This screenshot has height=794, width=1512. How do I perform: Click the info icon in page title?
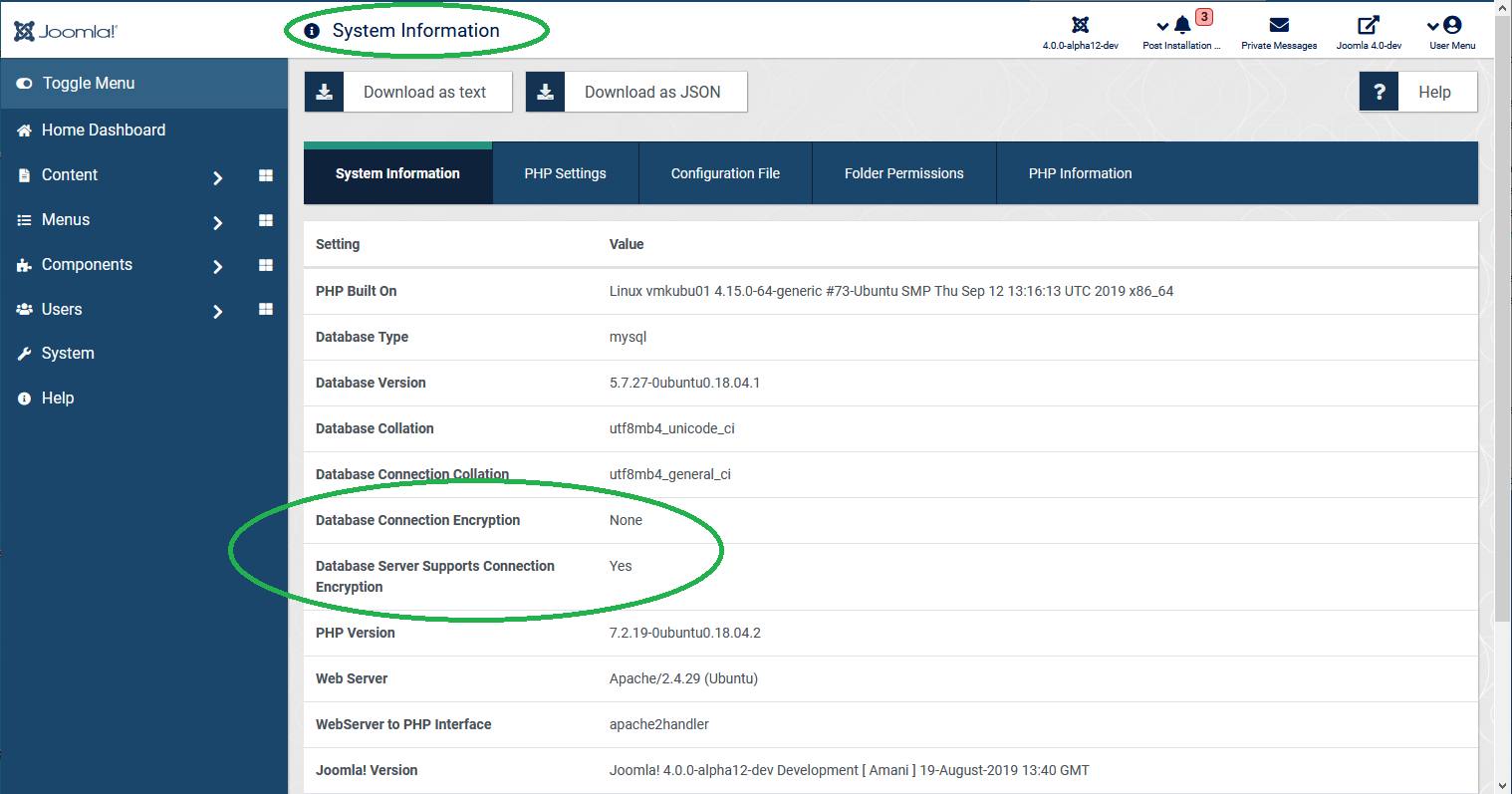312,31
